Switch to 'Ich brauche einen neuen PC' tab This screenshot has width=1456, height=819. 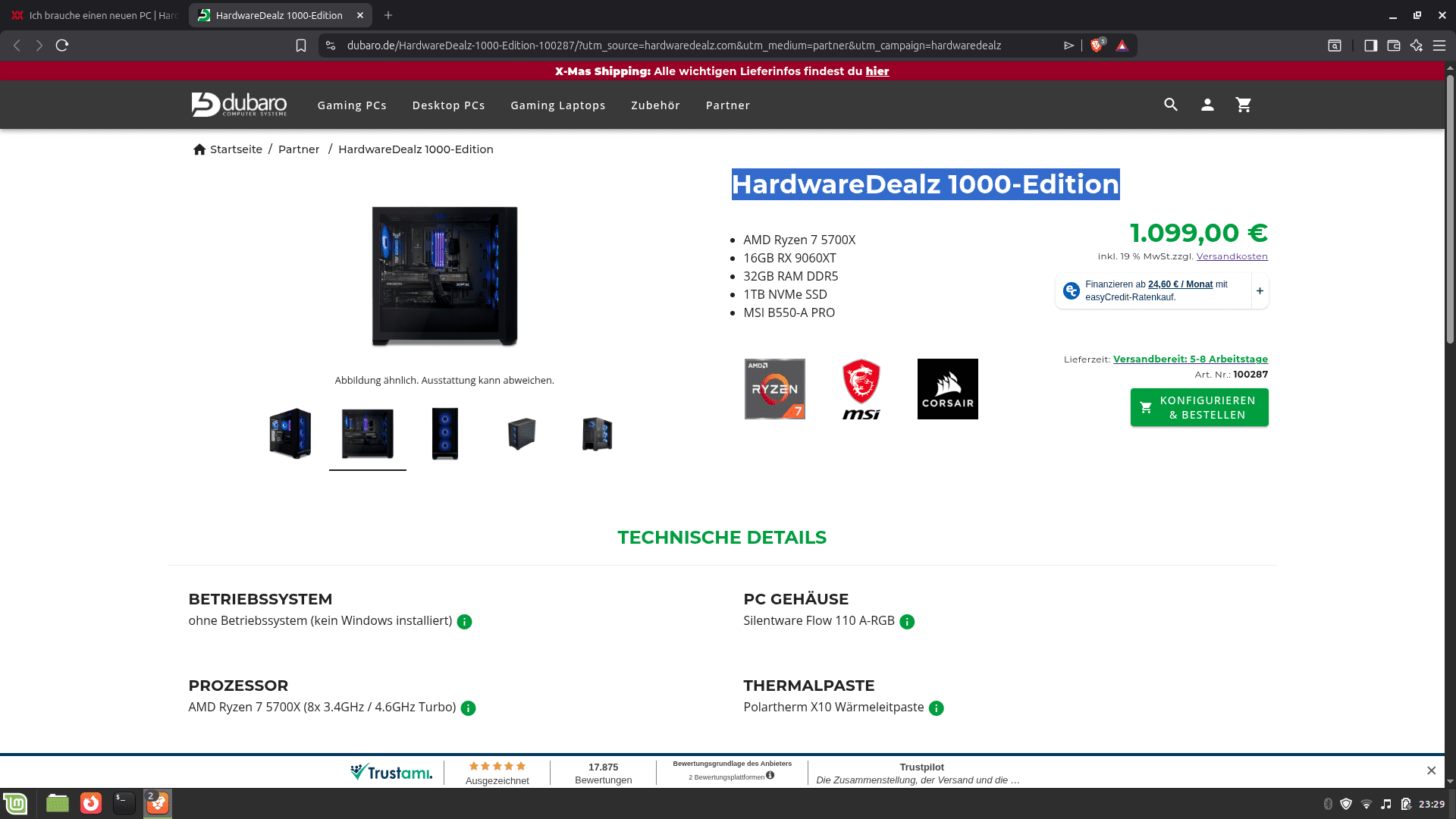[95, 15]
